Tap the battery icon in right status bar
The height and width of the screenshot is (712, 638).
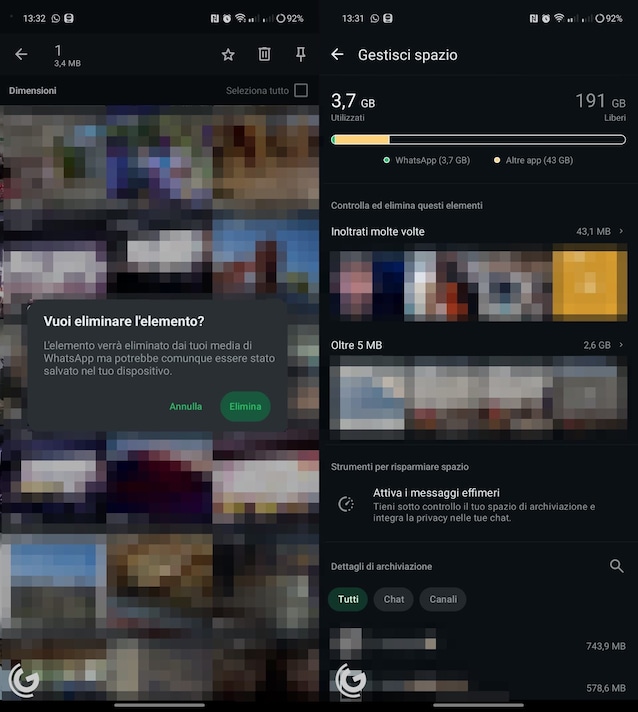click(595, 18)
